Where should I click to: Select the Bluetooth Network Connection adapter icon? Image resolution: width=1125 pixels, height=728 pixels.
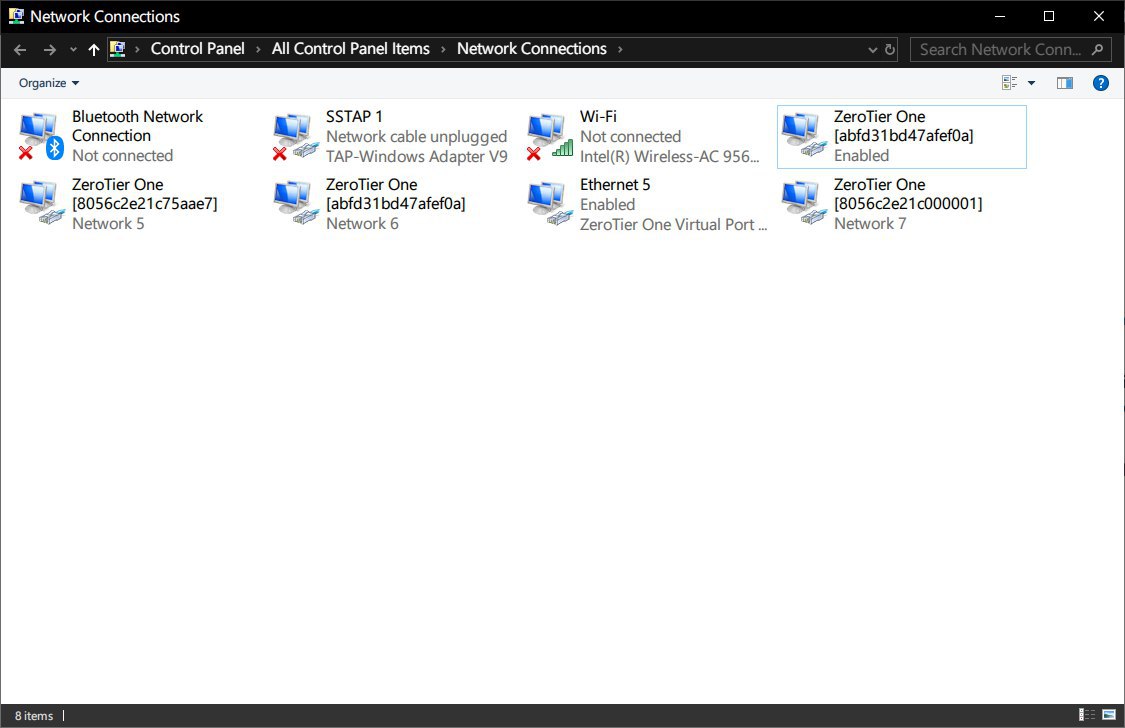(41, 136)
